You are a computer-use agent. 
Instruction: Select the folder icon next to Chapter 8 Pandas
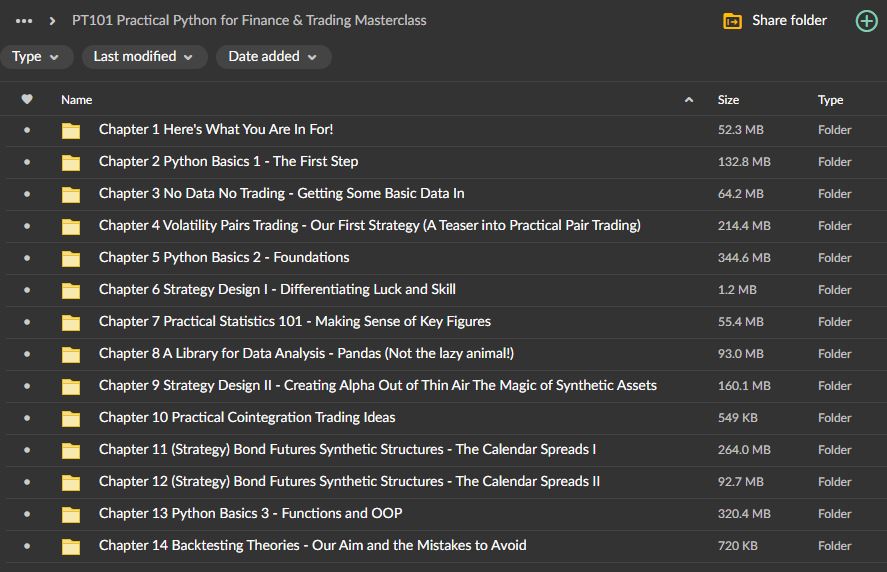click(70, 354)
